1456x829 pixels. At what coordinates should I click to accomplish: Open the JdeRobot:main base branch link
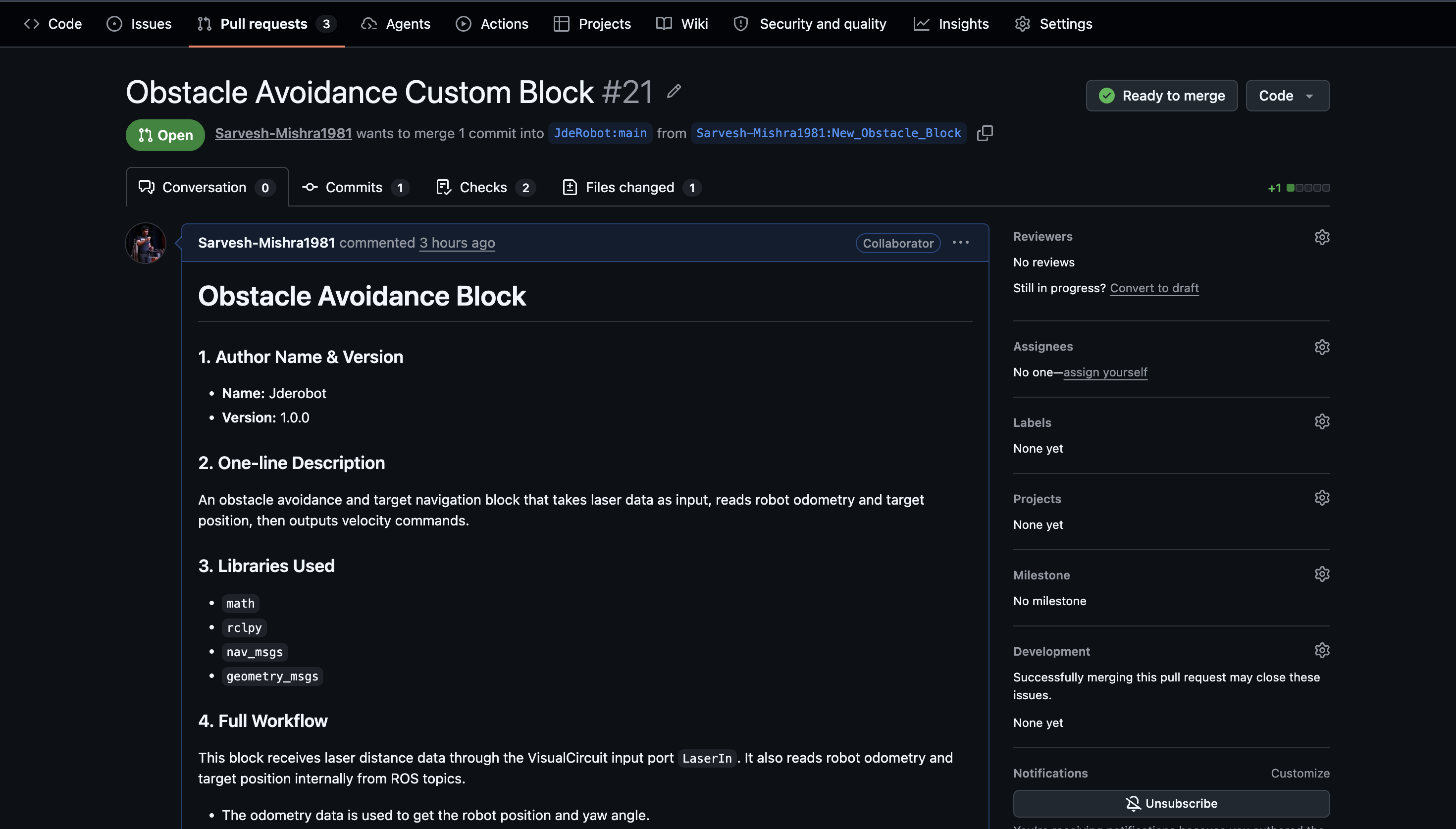(600, 133)
